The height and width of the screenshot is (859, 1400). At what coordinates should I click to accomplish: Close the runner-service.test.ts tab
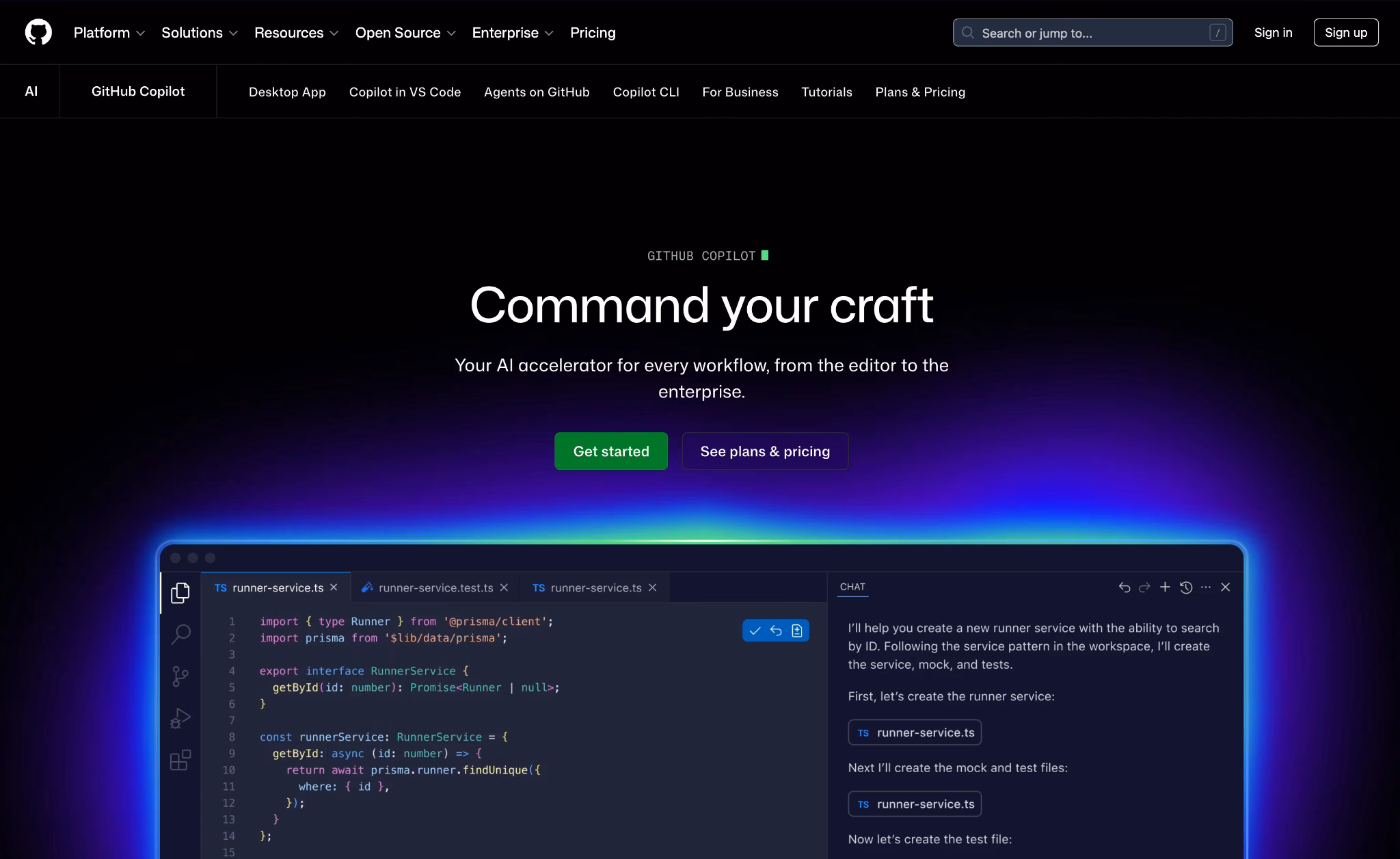point(504,587)
